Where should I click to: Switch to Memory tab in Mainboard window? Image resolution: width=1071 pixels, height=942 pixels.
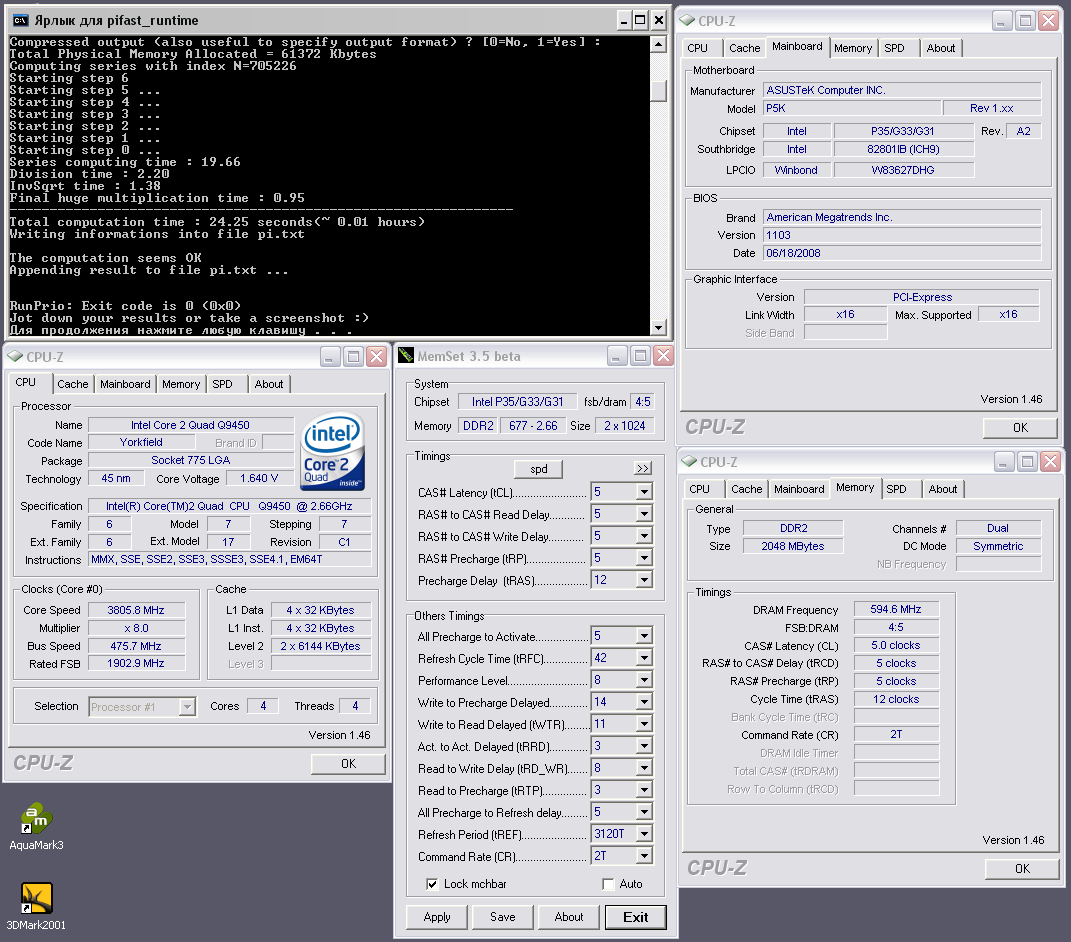click(852, 48)
